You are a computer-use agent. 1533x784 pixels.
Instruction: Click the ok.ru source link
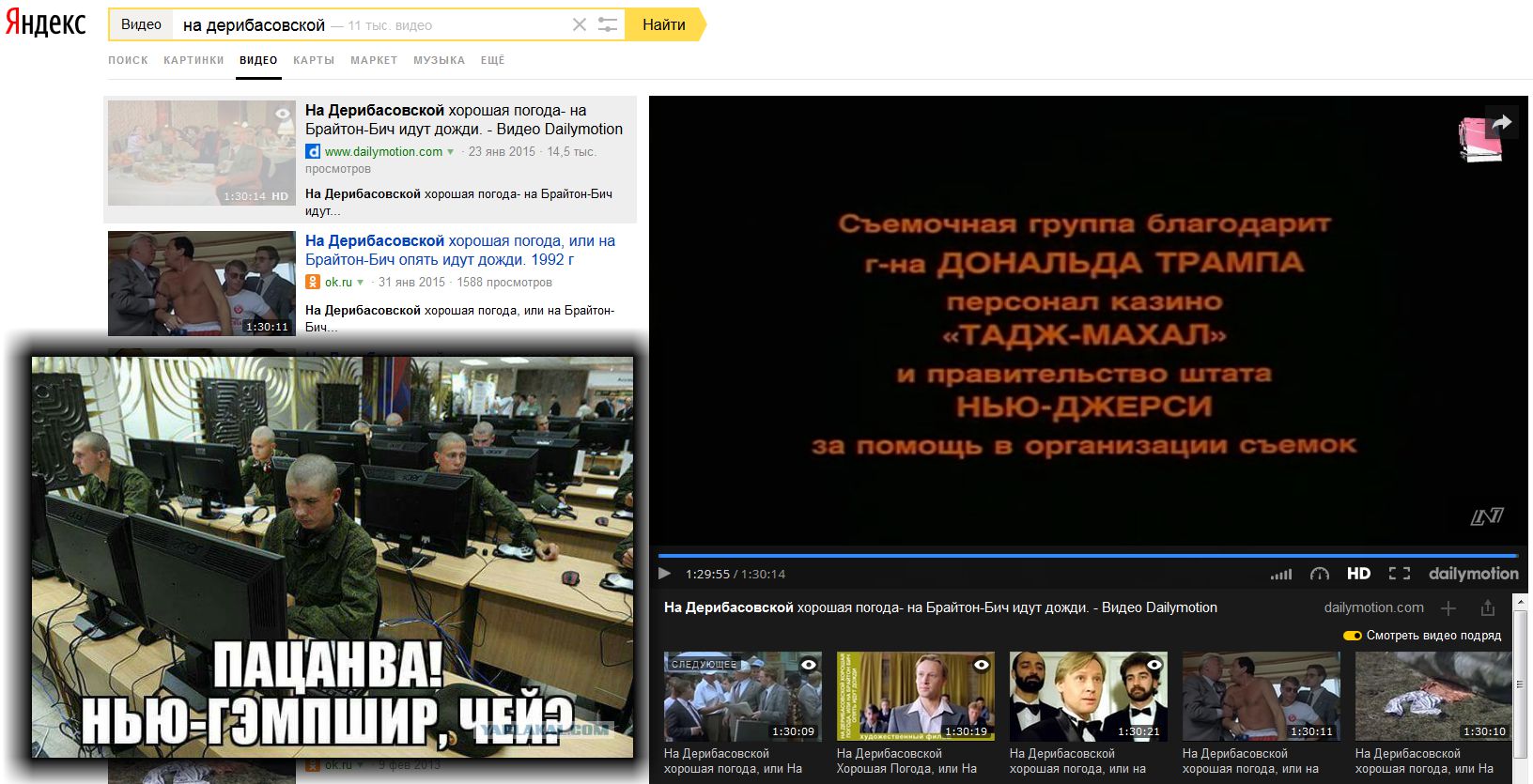[338, 283]
